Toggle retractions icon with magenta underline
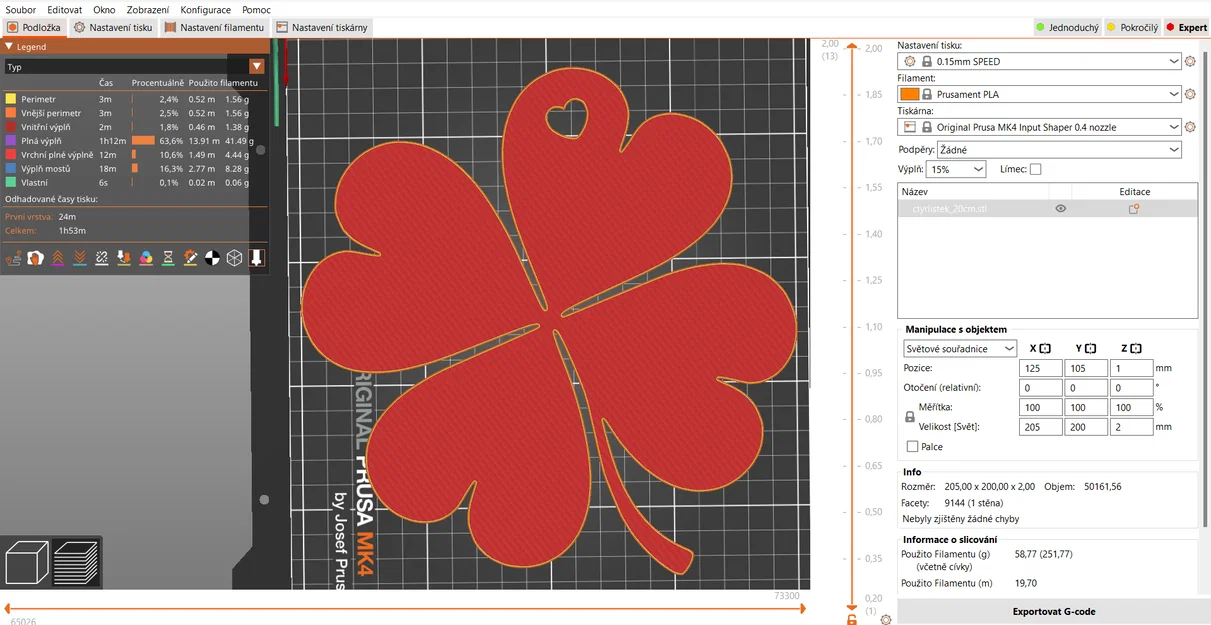The width and height of the screenshot is (1211, 625). (58, 258)
